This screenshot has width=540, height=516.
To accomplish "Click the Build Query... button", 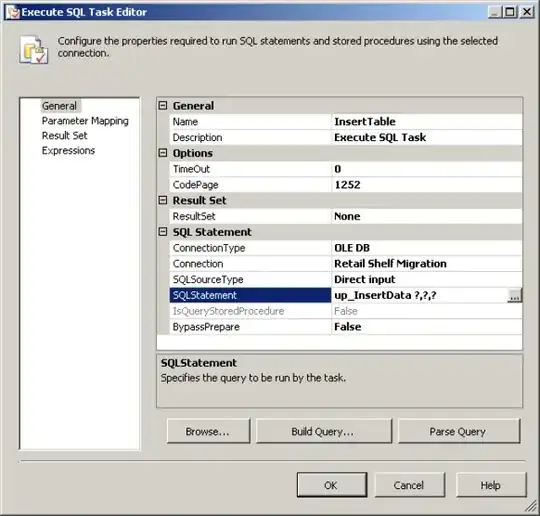I will coord(324,431).
